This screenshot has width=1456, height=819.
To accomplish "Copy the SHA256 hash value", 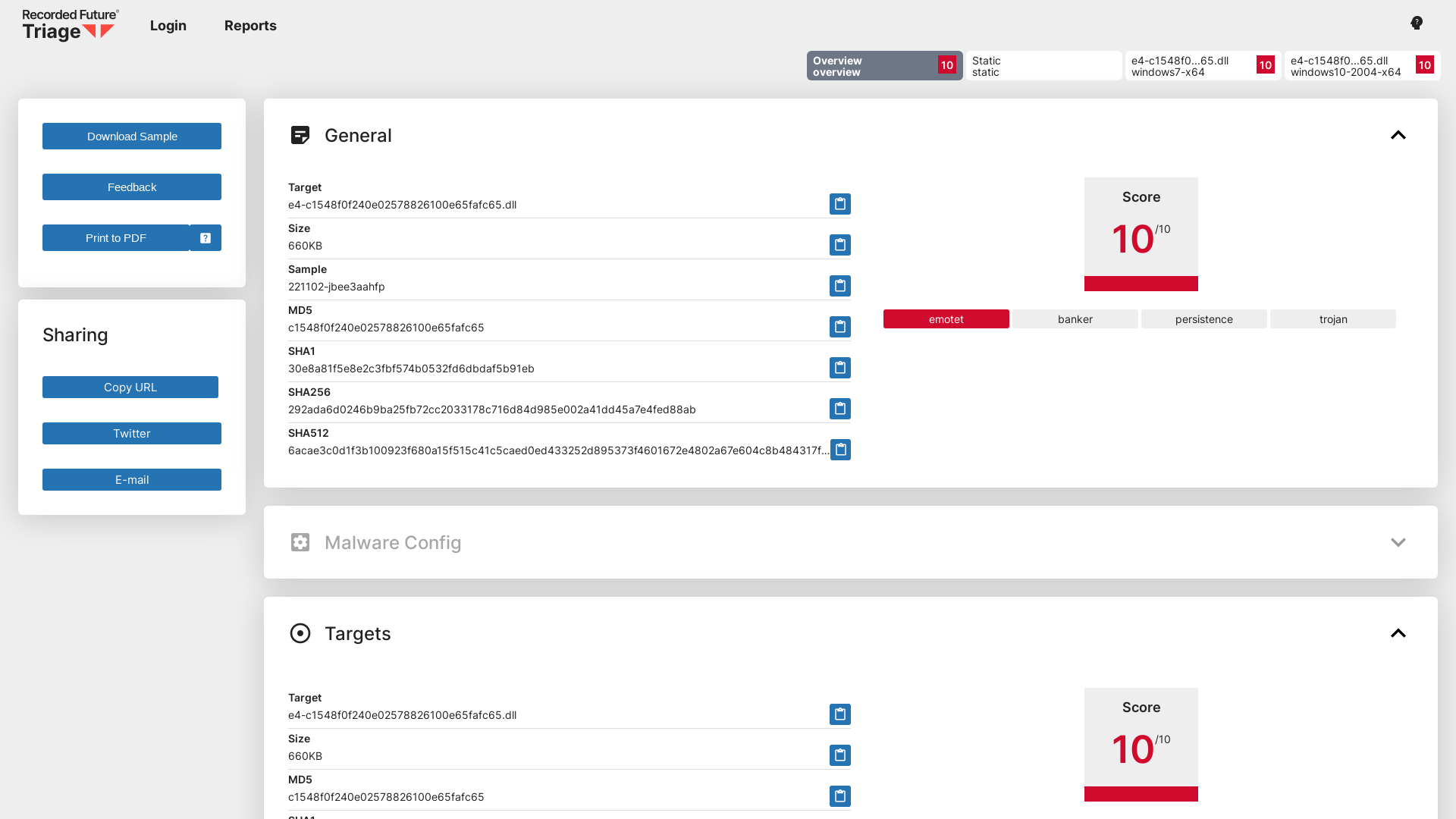I will [839, 409].
